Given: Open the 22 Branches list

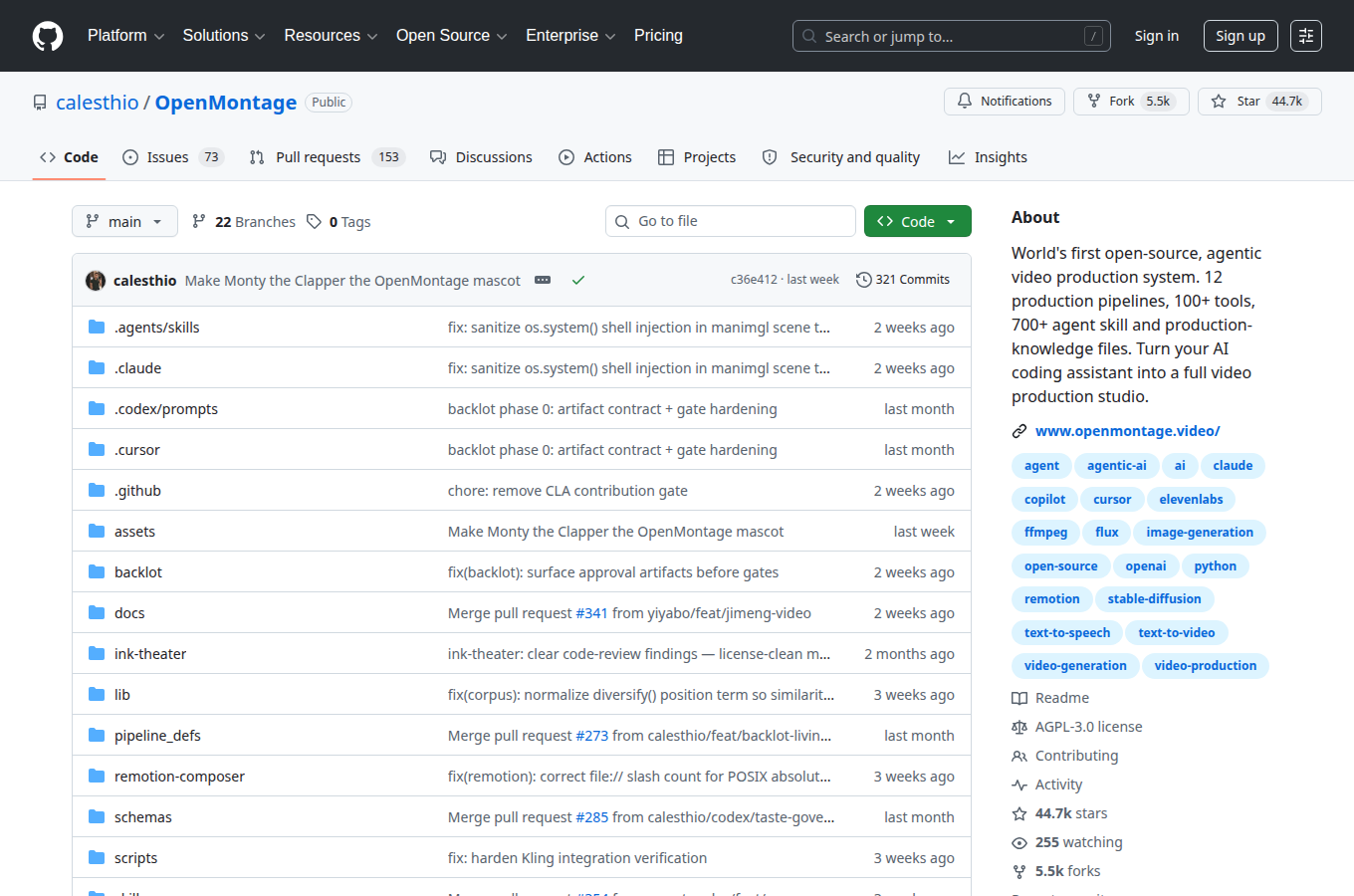Looking at the screenshot, I should [244, 222].
